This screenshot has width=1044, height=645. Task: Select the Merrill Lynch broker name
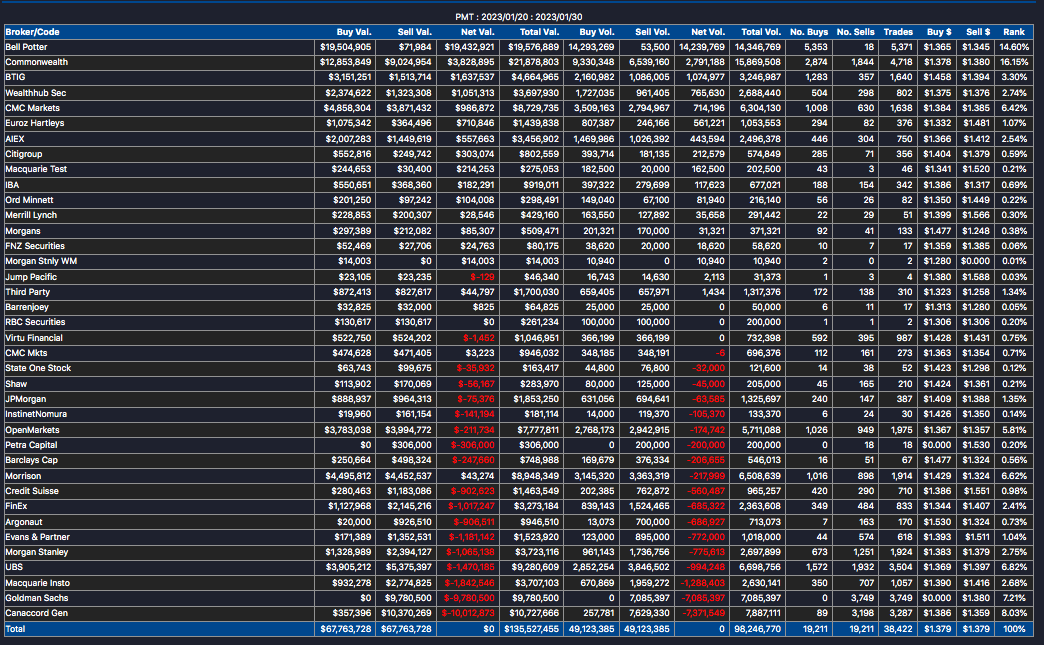(x=31, y=215)
